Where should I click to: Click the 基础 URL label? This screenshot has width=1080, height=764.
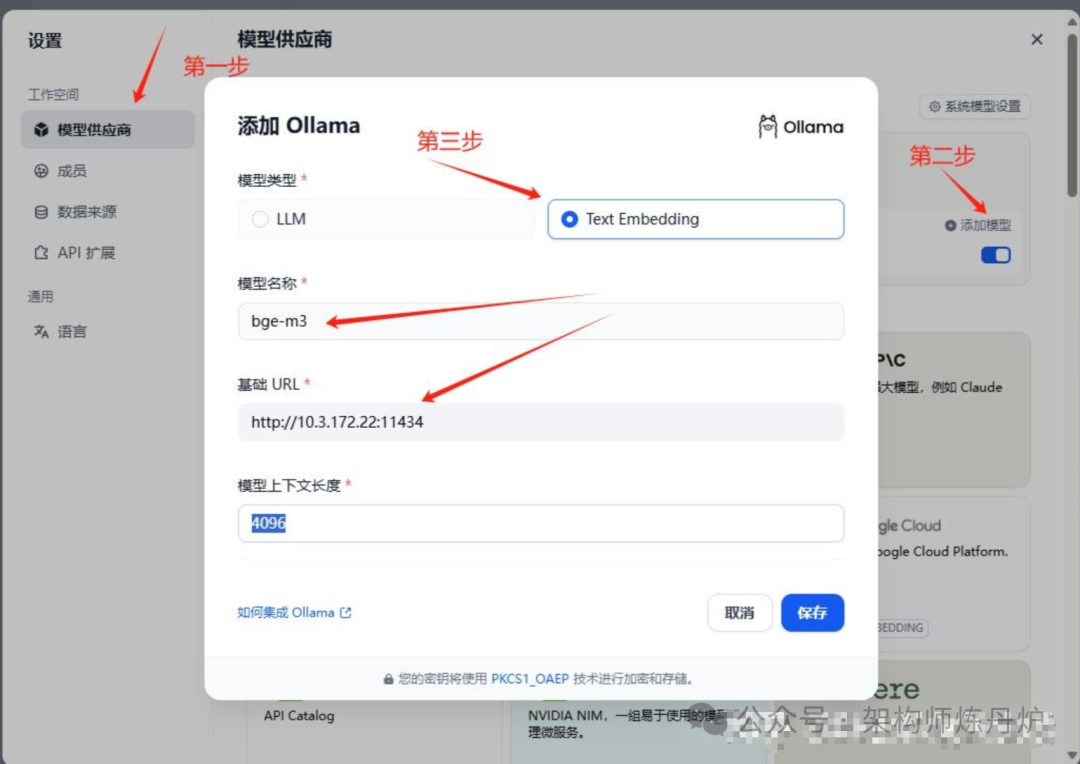tap(268, 384)
